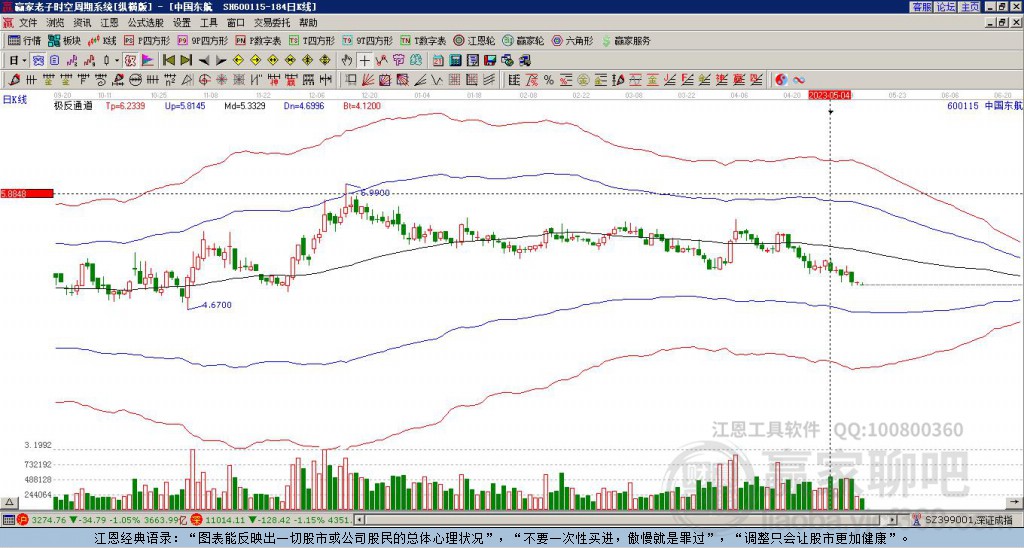Open the 交易委托 menu
The image size is (1024, 548).
tap(272, 23)
